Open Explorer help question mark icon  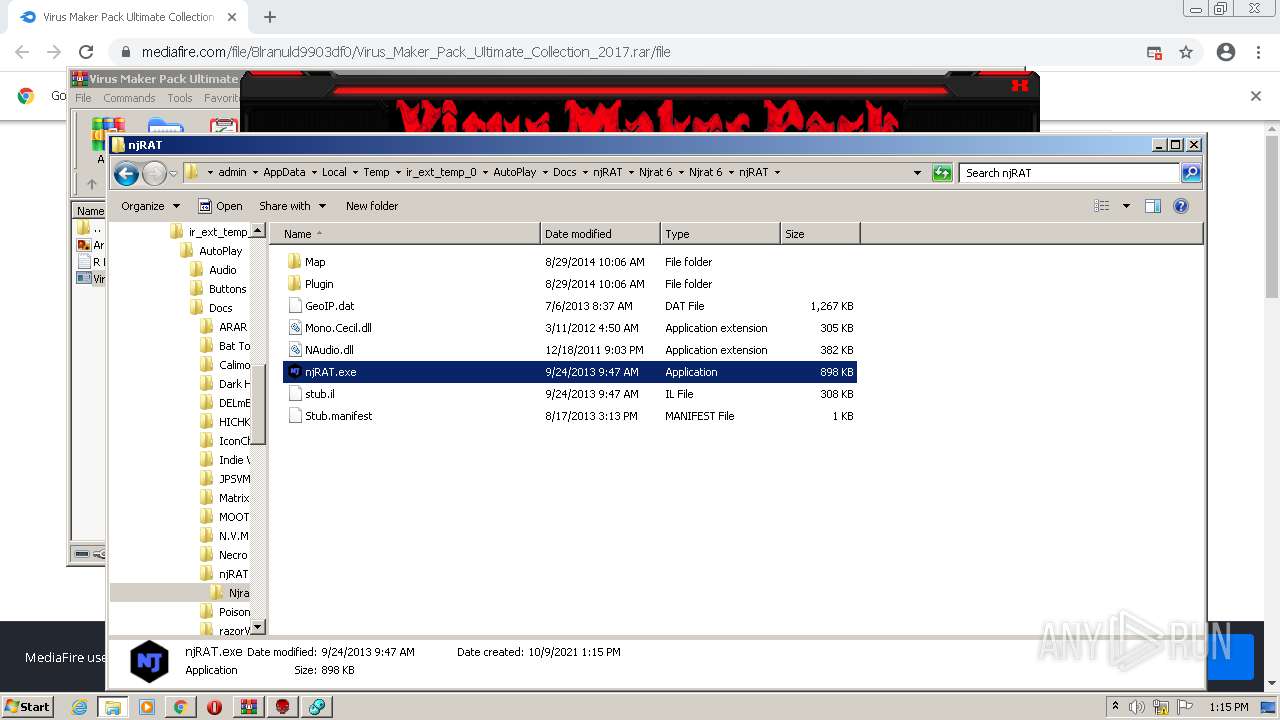[x=1180, y=206]
